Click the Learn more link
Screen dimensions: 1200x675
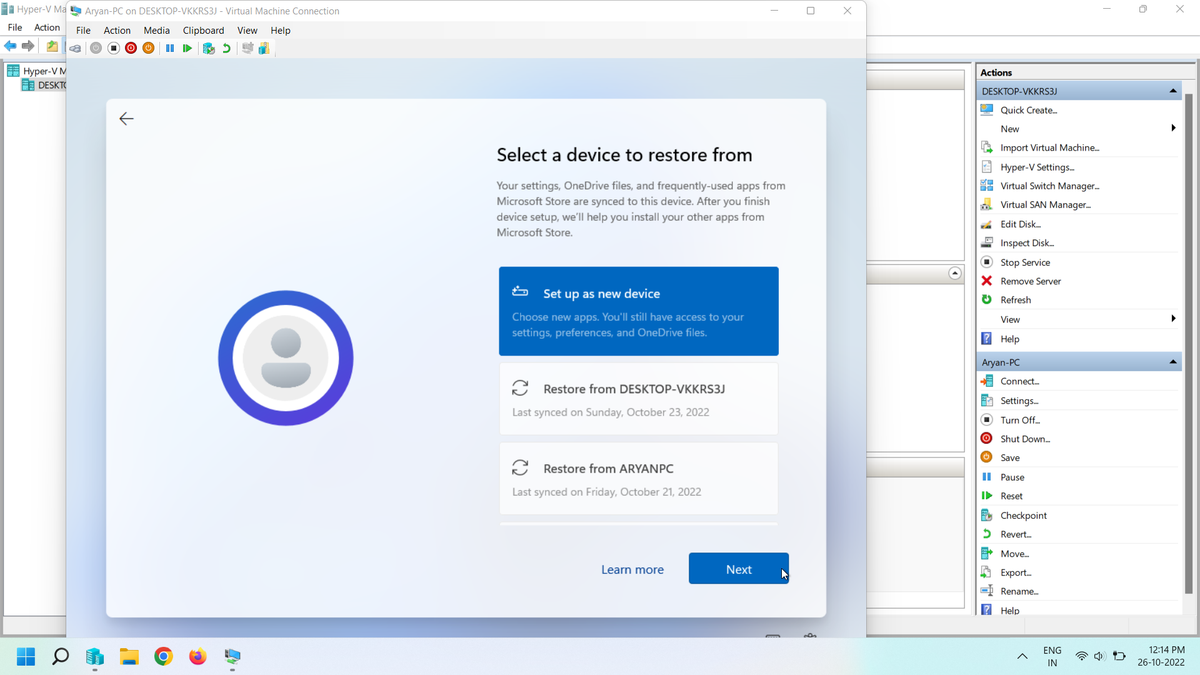click(x=632, y=570)
